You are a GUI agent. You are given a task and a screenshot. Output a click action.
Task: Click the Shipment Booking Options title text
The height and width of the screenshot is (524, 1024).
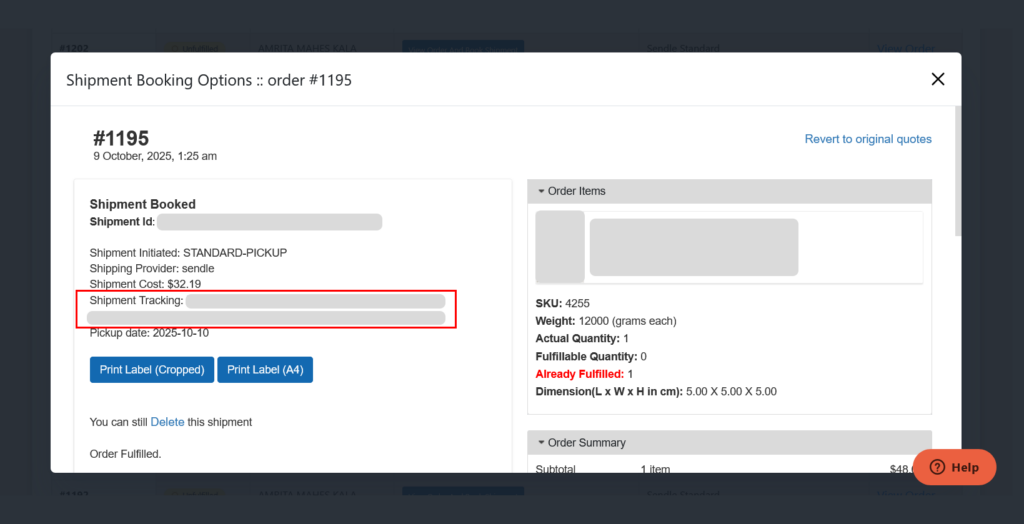(x=208, y=80)
